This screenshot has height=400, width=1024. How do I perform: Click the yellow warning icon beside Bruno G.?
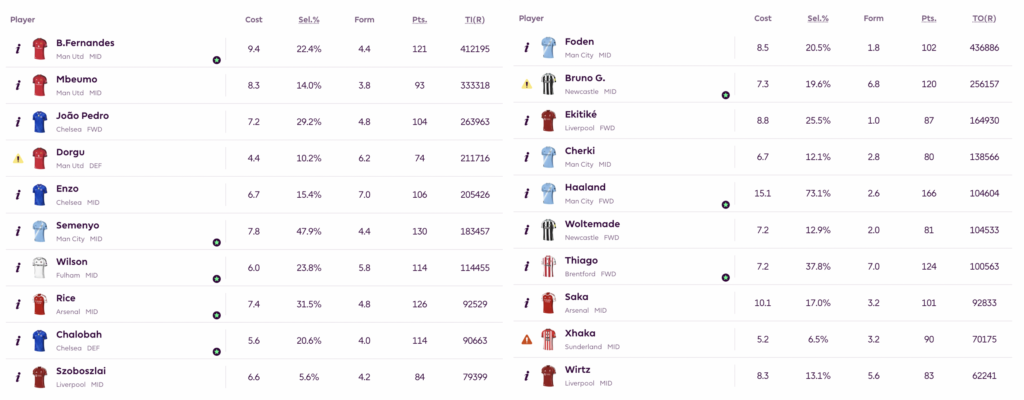click(x=526, y=84)
